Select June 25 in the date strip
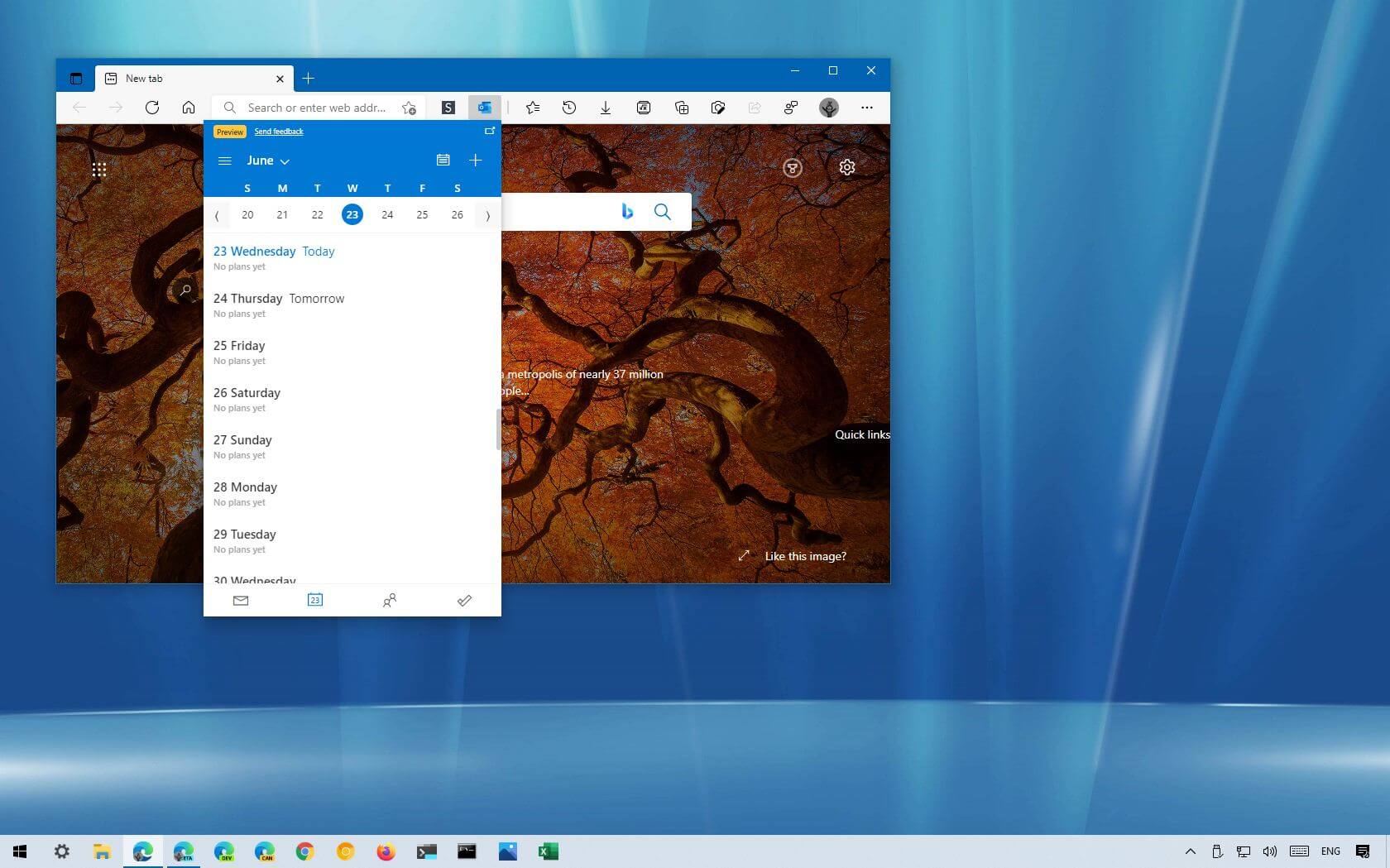 tap(422, 214)
